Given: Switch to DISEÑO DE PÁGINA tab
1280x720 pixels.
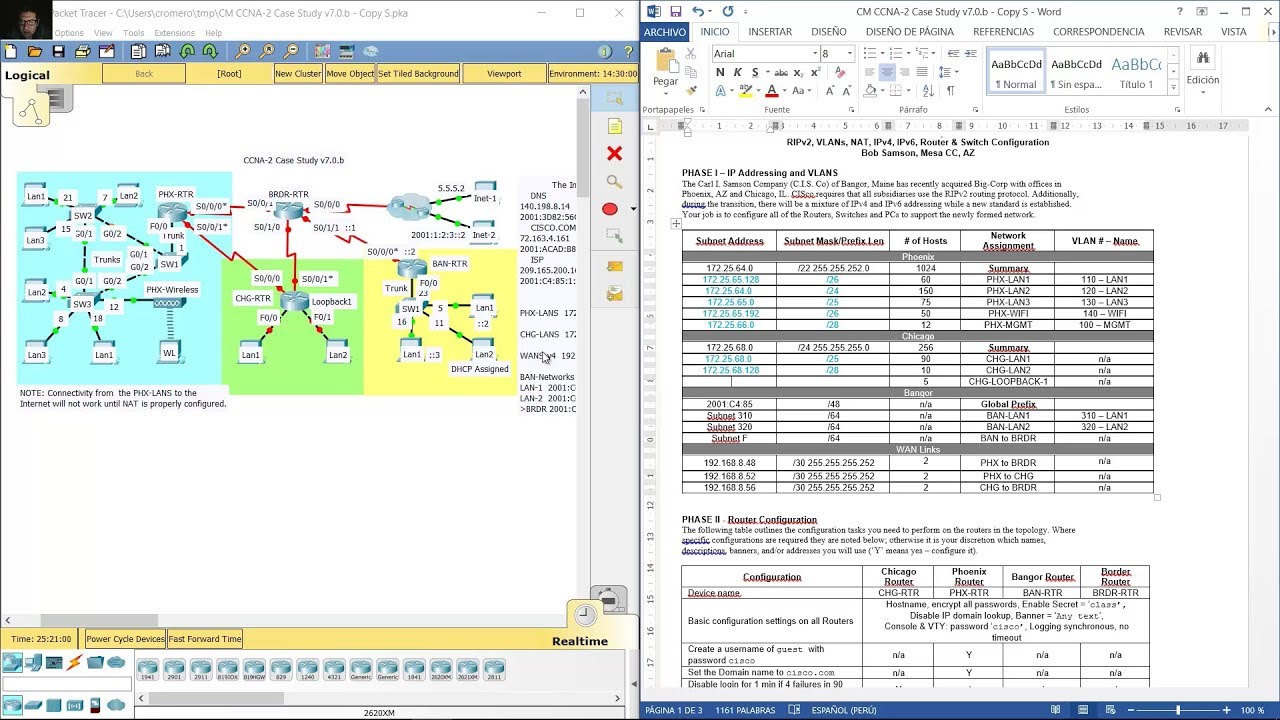Looking at the screenshot, I should tap(910, 32).
